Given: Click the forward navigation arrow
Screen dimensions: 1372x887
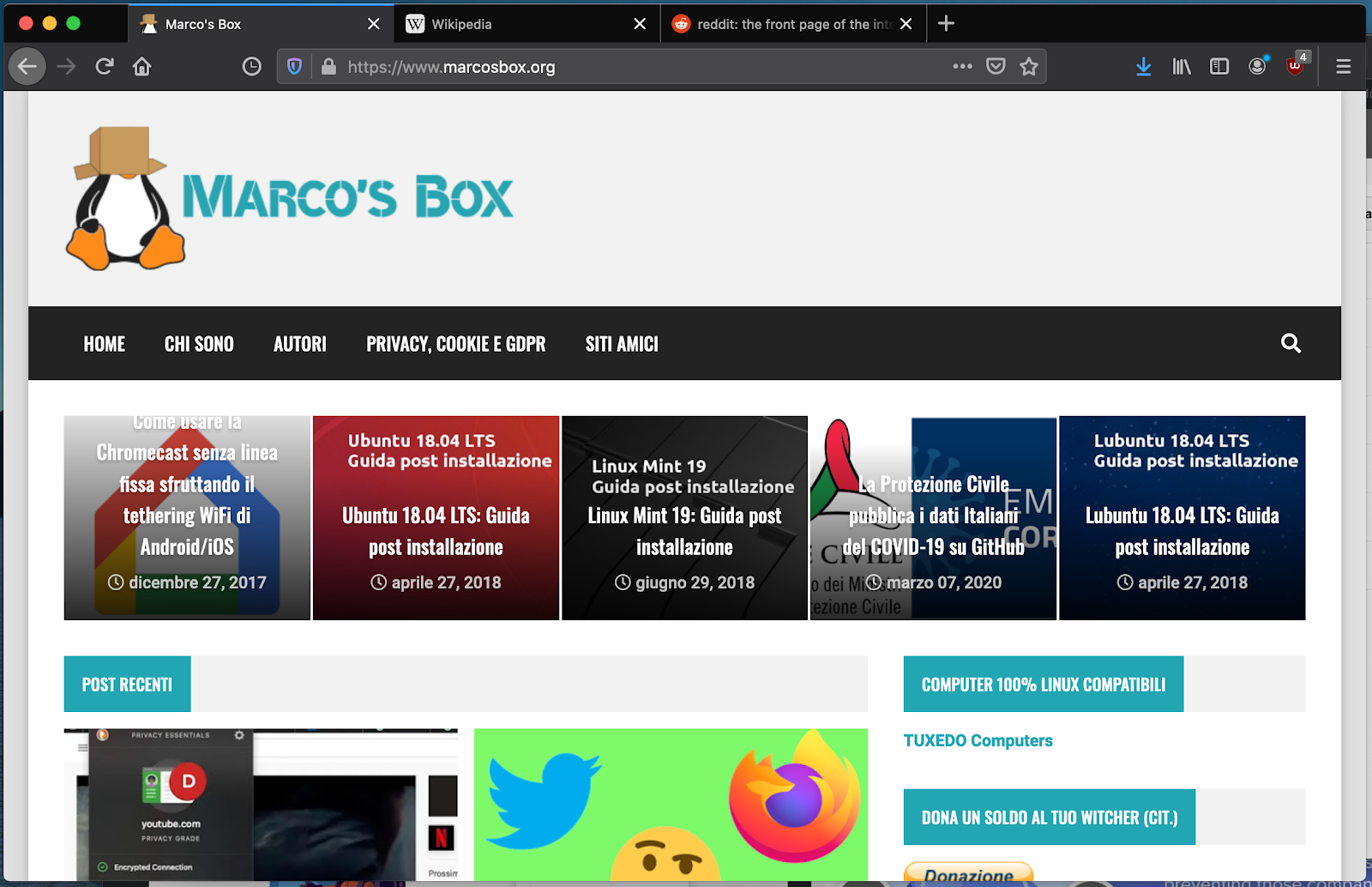Looking at the screenshot, I should point(67,67).
